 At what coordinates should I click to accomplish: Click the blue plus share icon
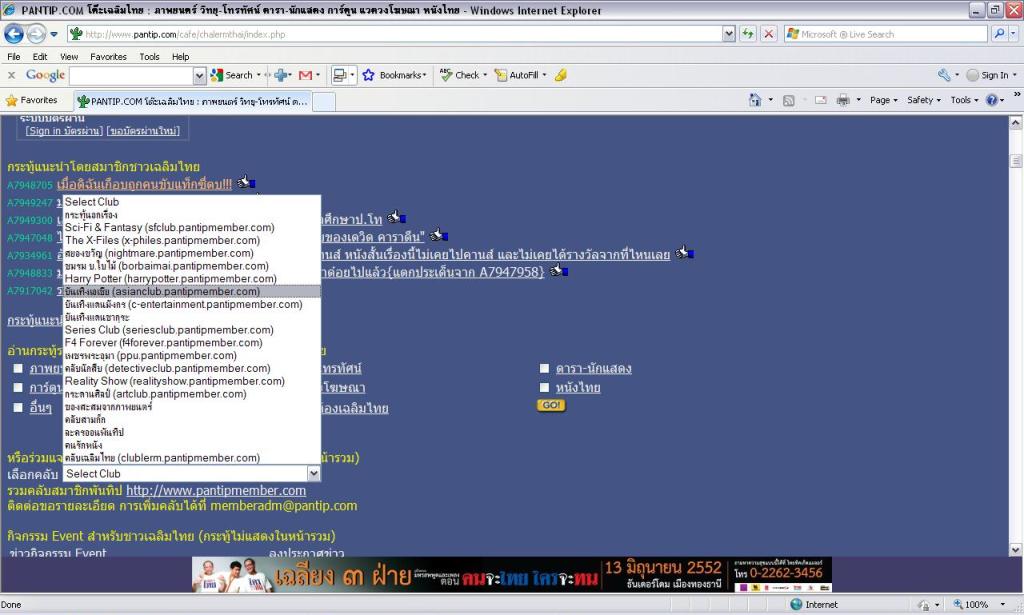click(x=282, y=75)
